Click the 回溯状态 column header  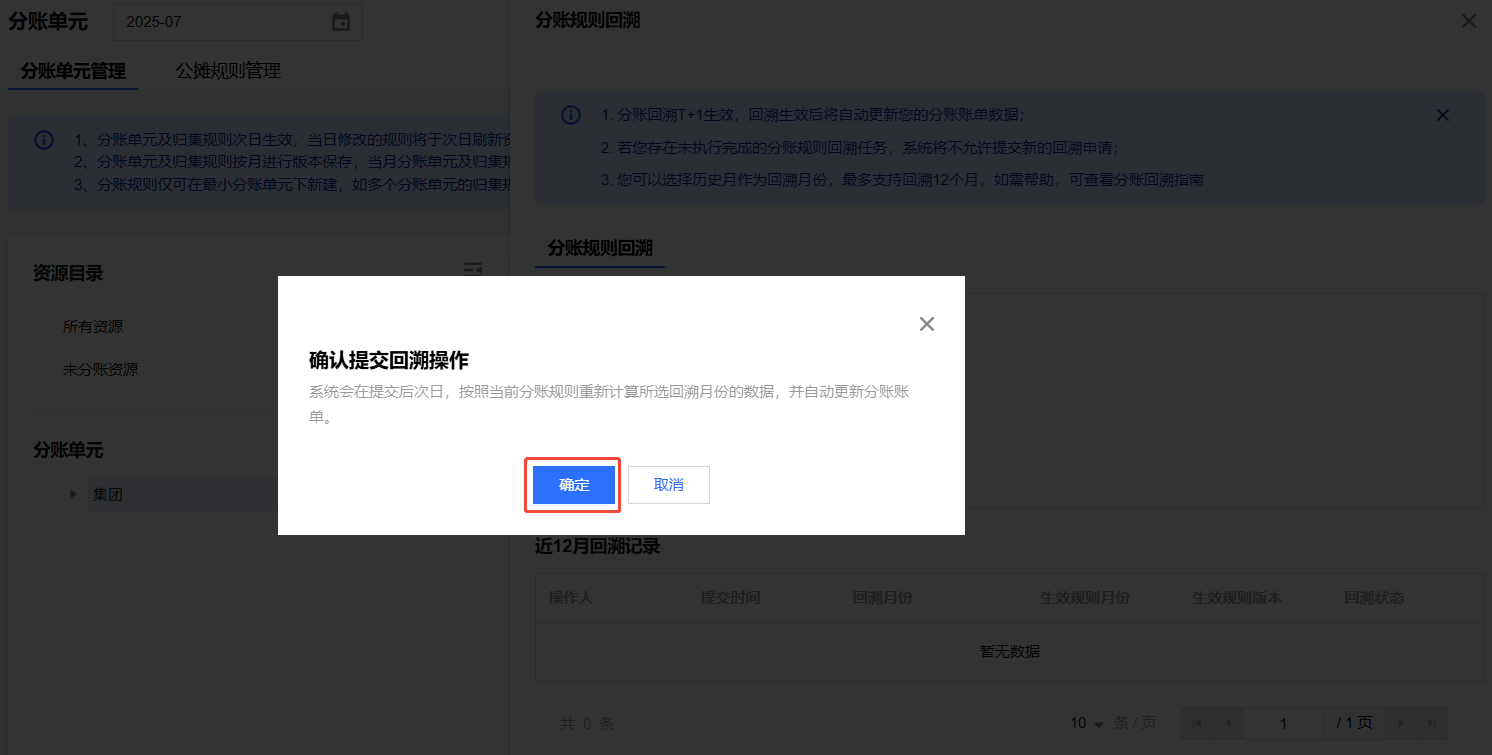pyautogui.click(x=1374, y=598)
